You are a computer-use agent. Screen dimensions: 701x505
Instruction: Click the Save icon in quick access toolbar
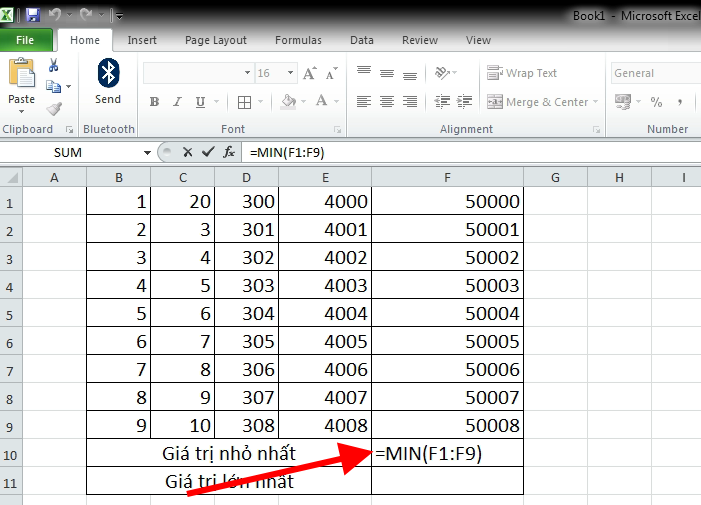[33, 15]
